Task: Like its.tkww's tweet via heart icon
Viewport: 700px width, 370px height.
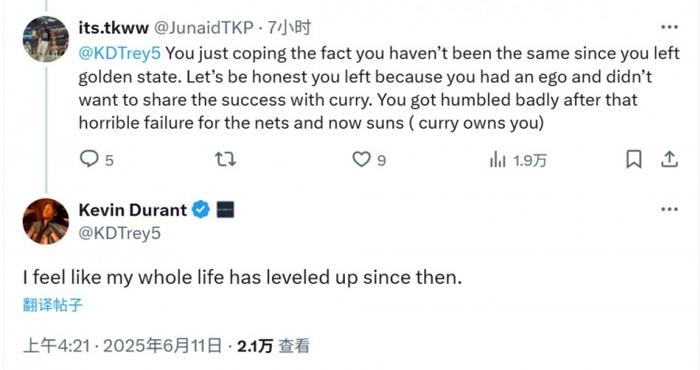Action: point(361,159)
